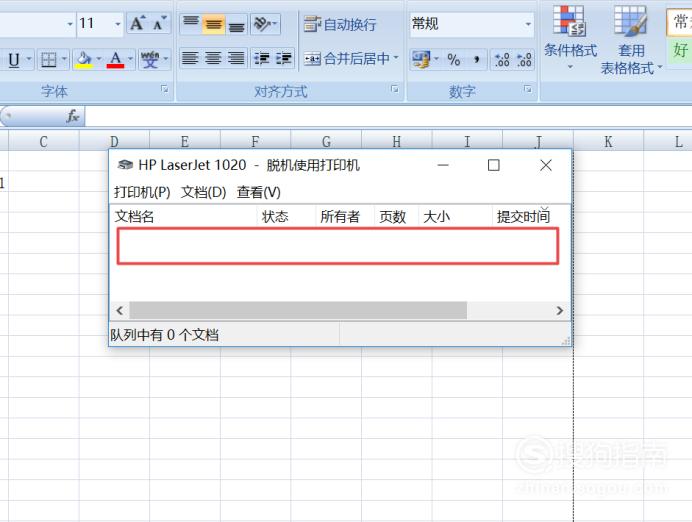
Task: Open the fill color dropdown arrow
Action: click(99, 59)
